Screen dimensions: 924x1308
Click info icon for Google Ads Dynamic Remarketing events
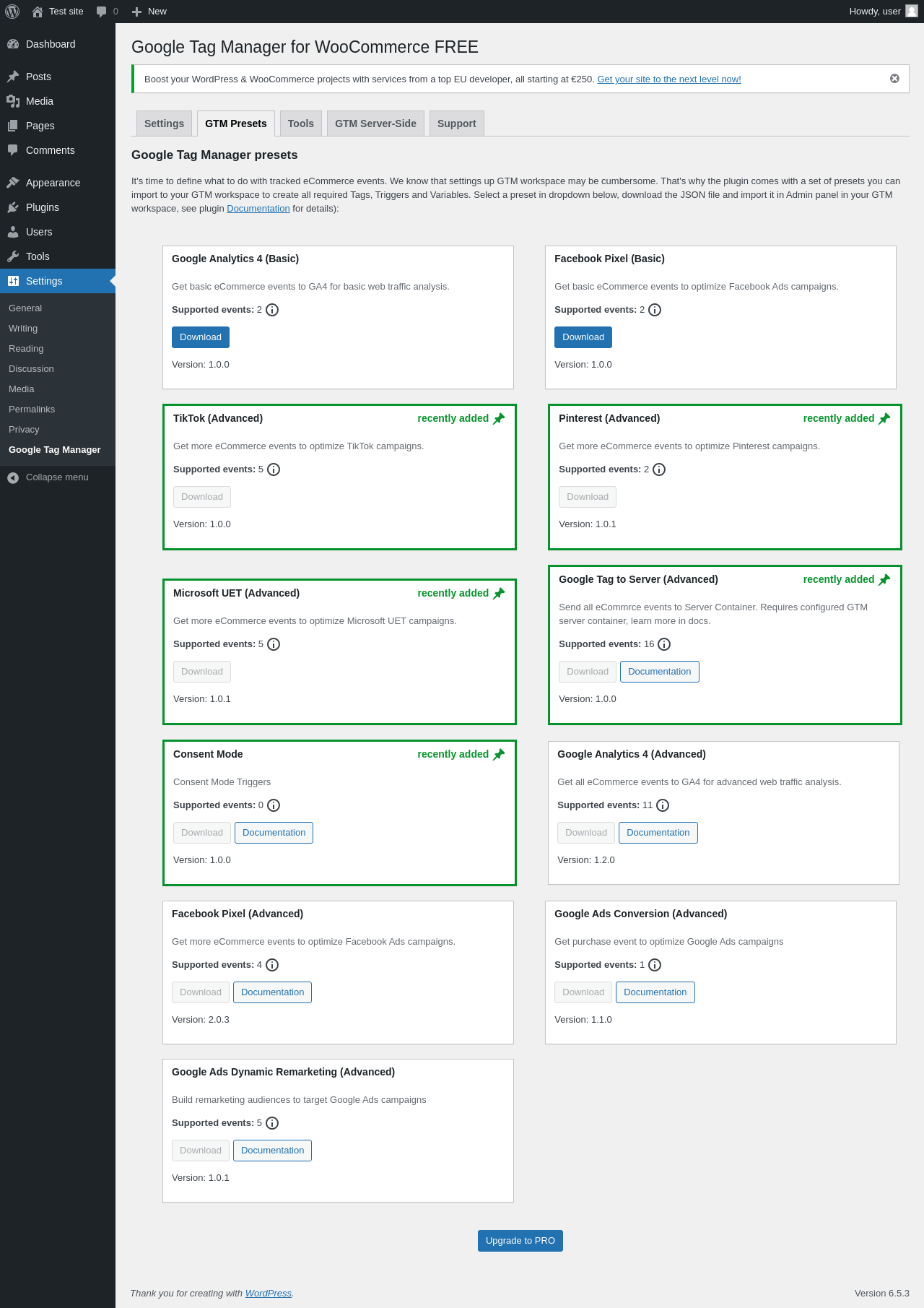point(272,1123)
